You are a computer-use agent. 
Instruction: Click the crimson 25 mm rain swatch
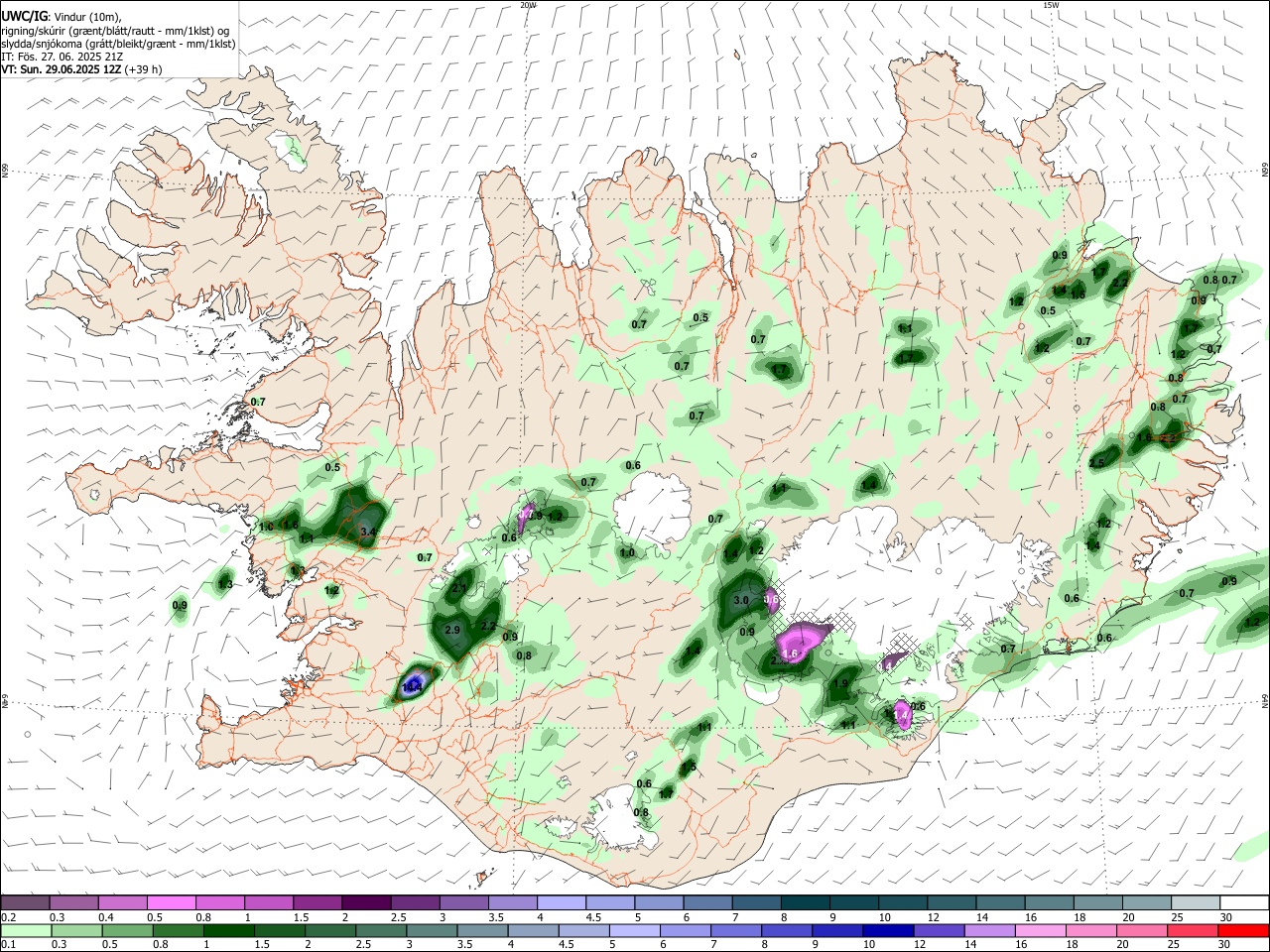pos(1193,930)
